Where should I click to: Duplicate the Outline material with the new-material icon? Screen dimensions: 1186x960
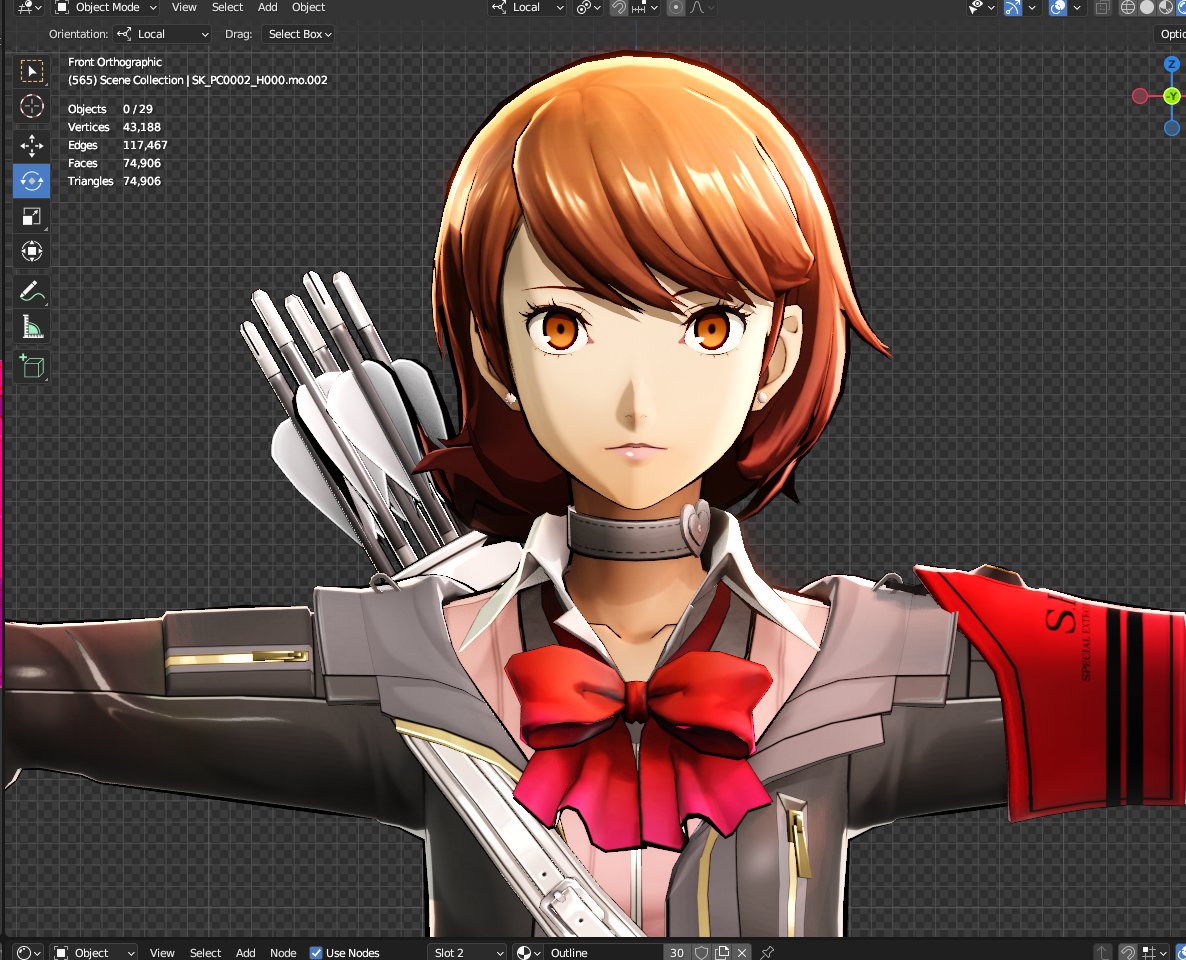click(x=722, y=952)
